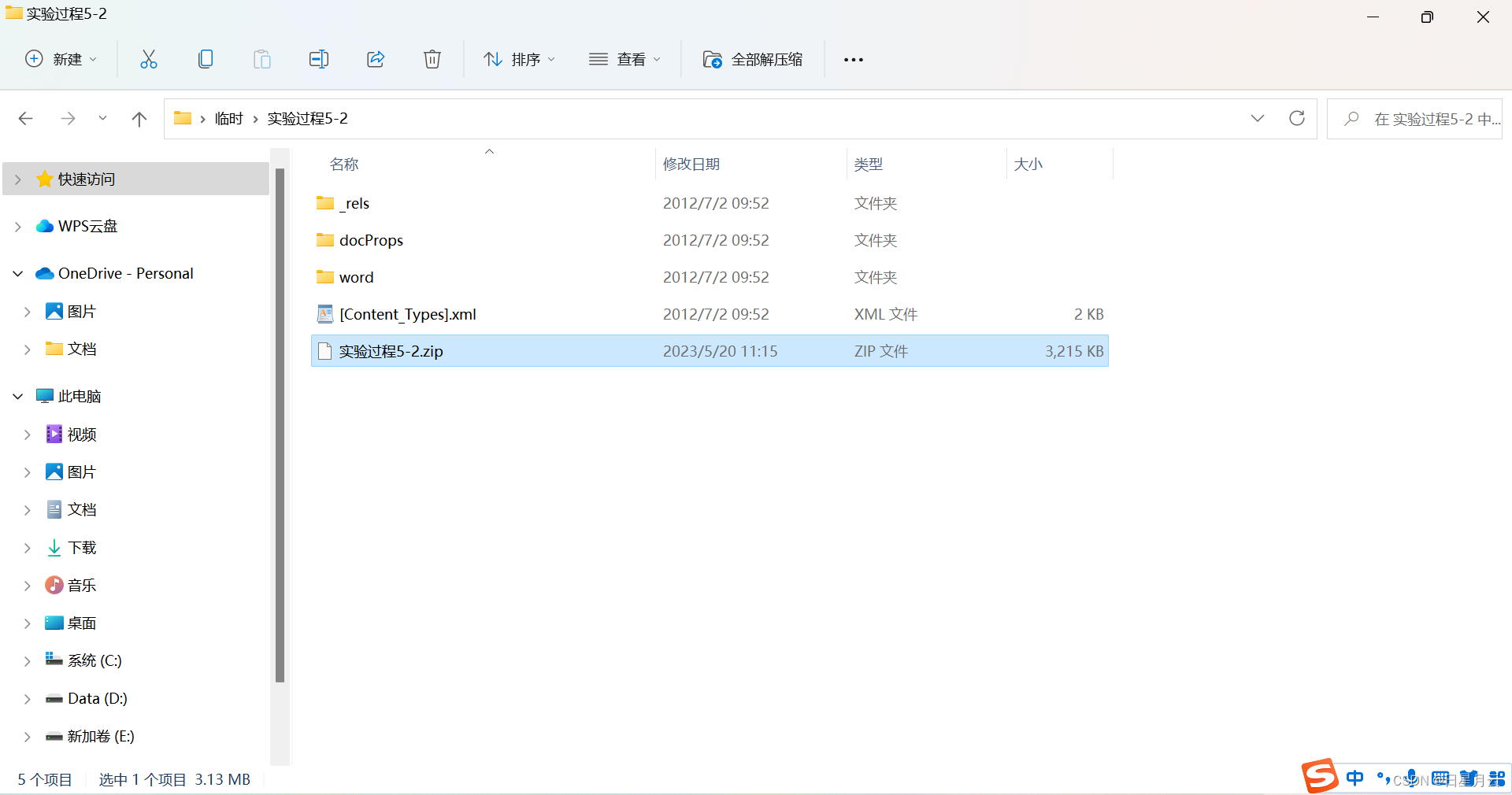This screenshot has width=1512, height=795.
Task: Select the _rels folder
Action: point(710,203)
